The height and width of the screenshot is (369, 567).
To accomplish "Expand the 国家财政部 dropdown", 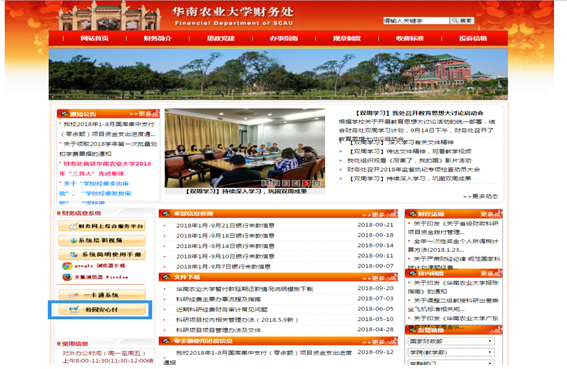I will (451, 341).
